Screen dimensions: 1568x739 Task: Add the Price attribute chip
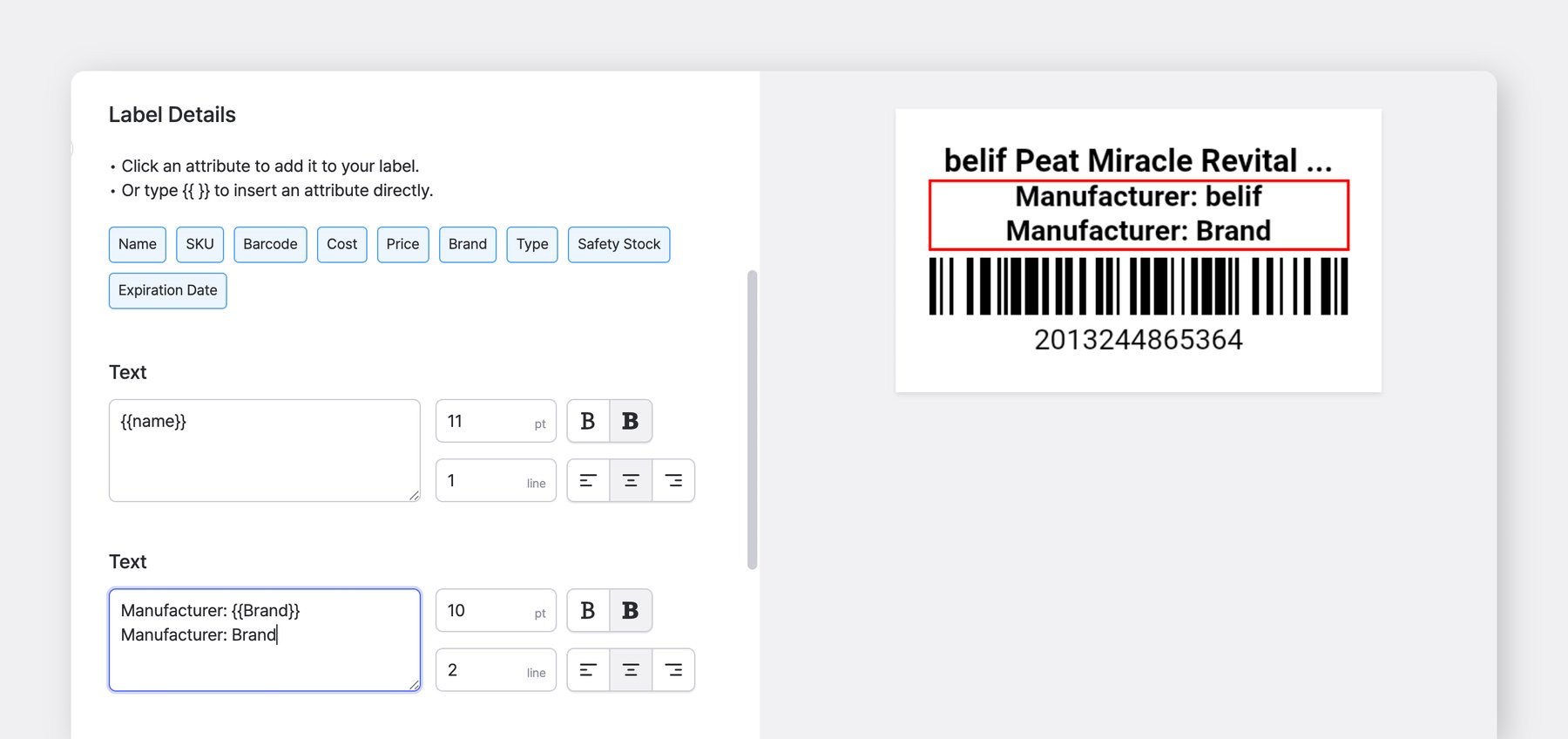pyautogui.click(x=402, y=245)
